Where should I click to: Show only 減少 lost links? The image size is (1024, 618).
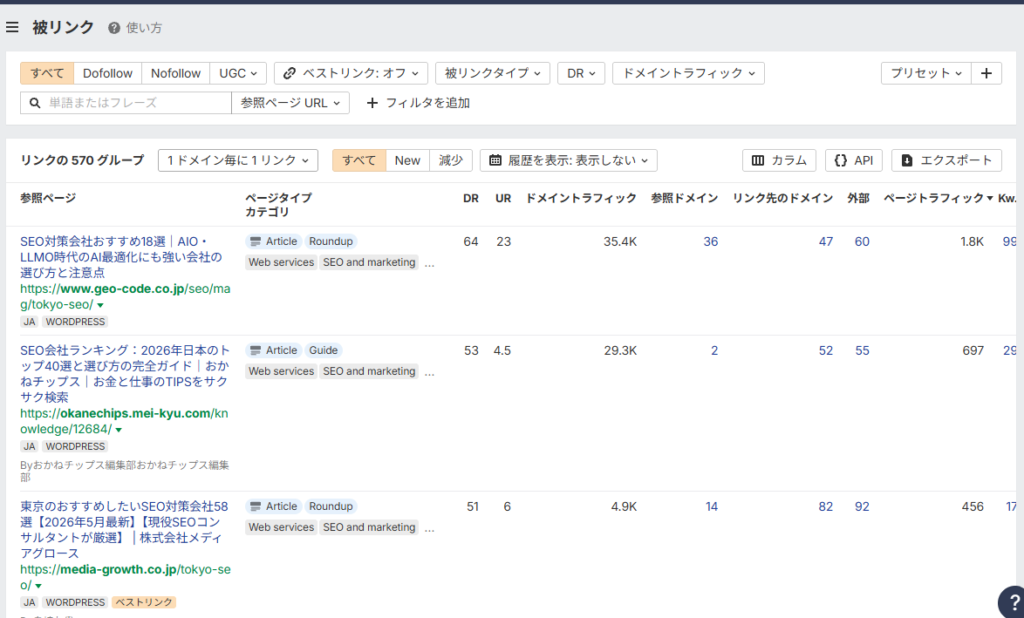click(451, 160)
